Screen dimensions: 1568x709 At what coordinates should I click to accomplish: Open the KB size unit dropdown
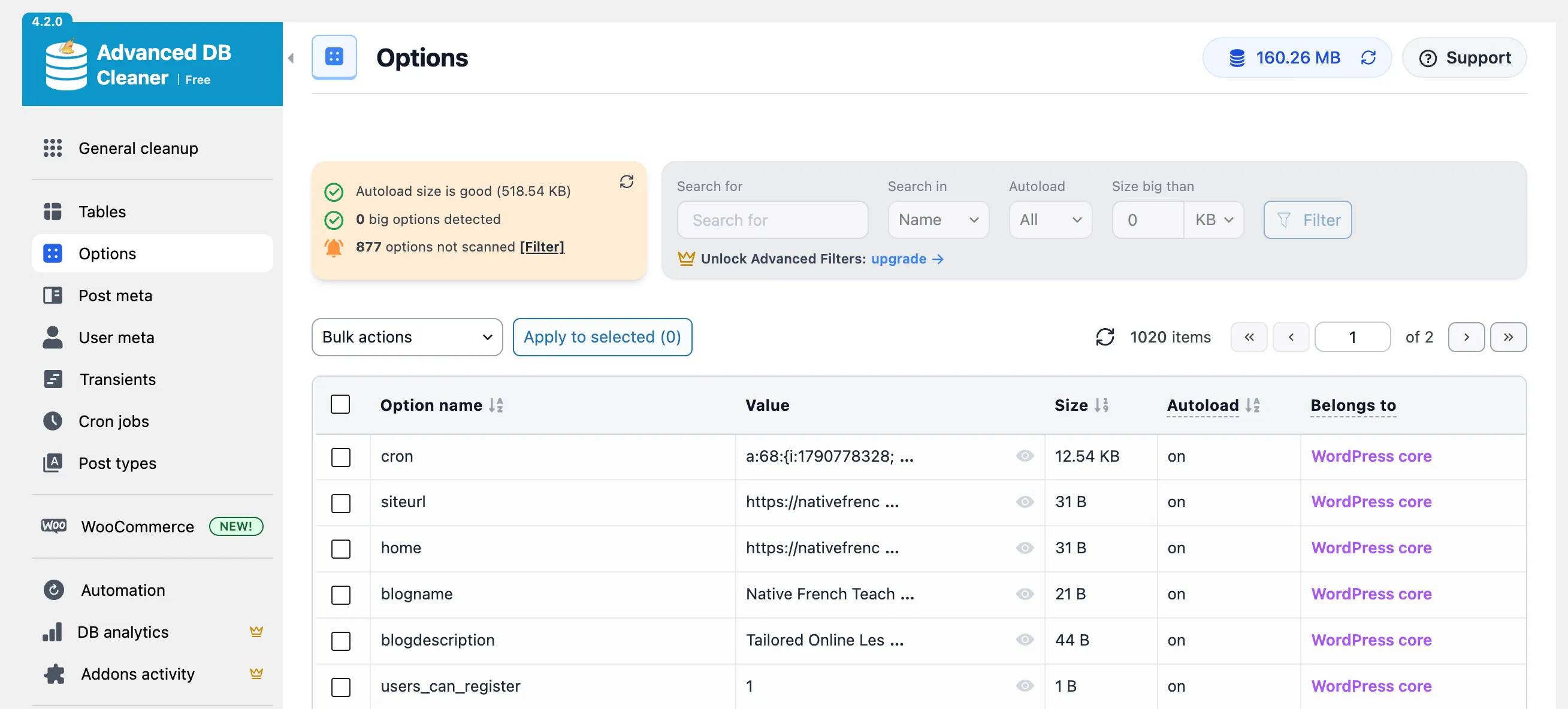click(x=1214, y=220)
